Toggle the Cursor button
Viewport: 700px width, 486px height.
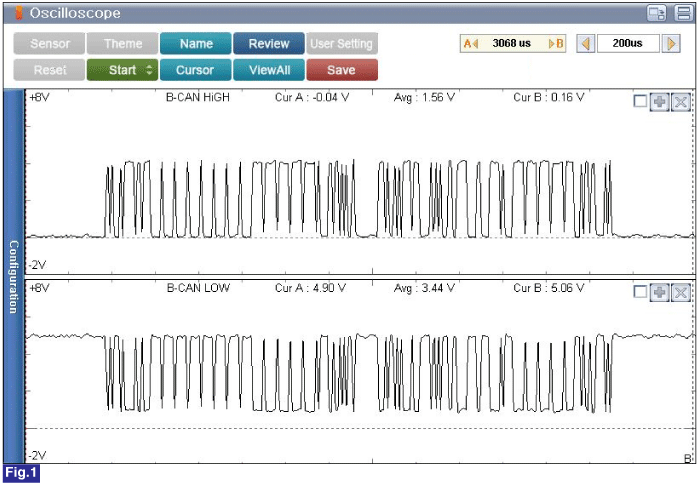tap(196, 70)
